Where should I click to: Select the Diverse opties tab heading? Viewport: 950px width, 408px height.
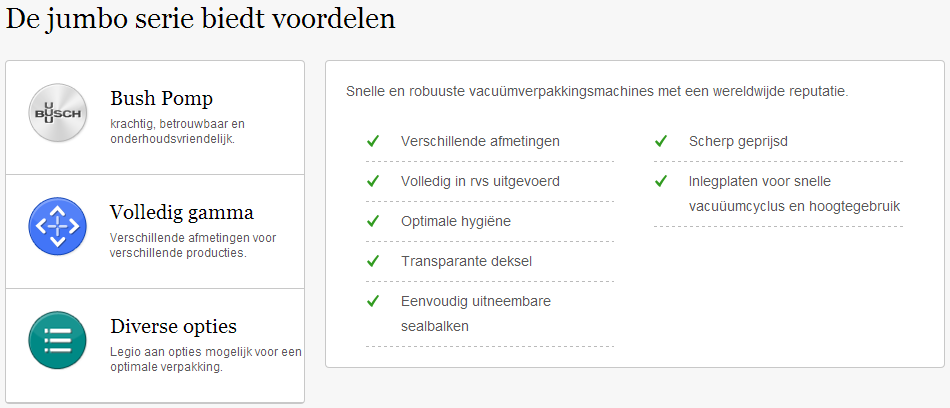click(x=173, y=327)
